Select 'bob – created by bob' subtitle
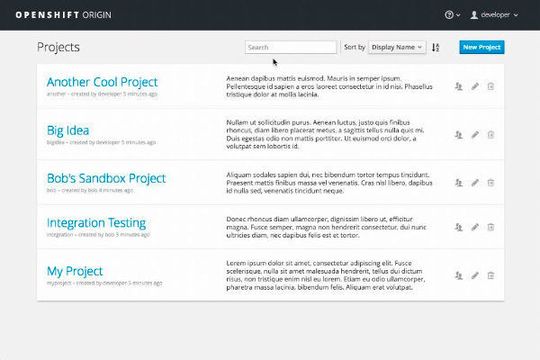Image resolution: width=540 pixels, height=360 pixels. (90, 190)
